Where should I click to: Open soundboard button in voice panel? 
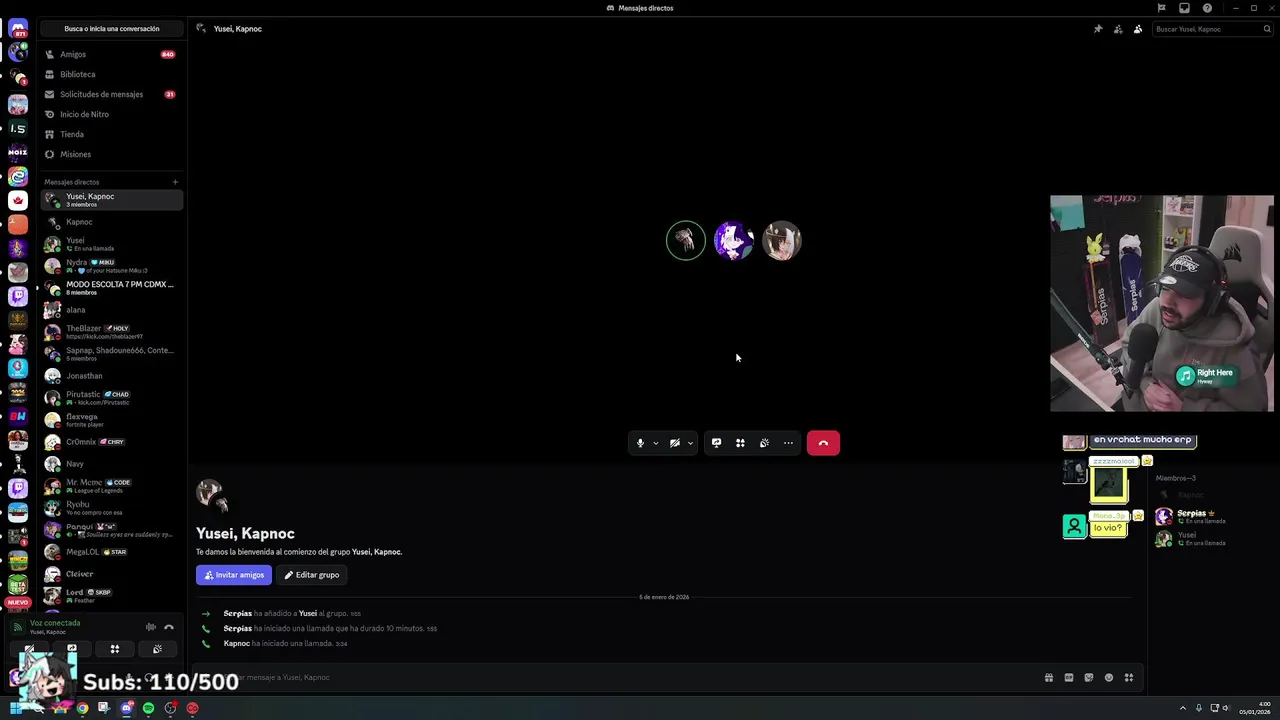[x=157, y=649]
